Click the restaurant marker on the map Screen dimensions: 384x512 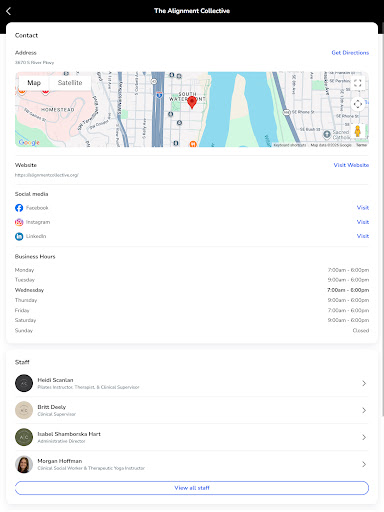[193, 144]
